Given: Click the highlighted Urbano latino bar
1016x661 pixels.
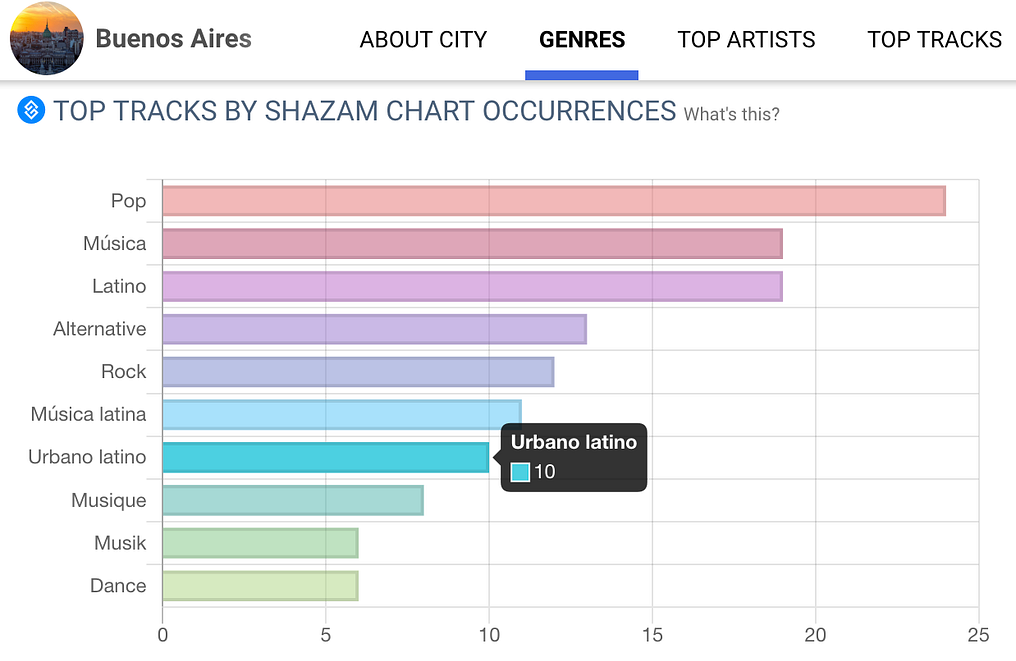Looking at the screenshot, I should [x=325, y=457].
